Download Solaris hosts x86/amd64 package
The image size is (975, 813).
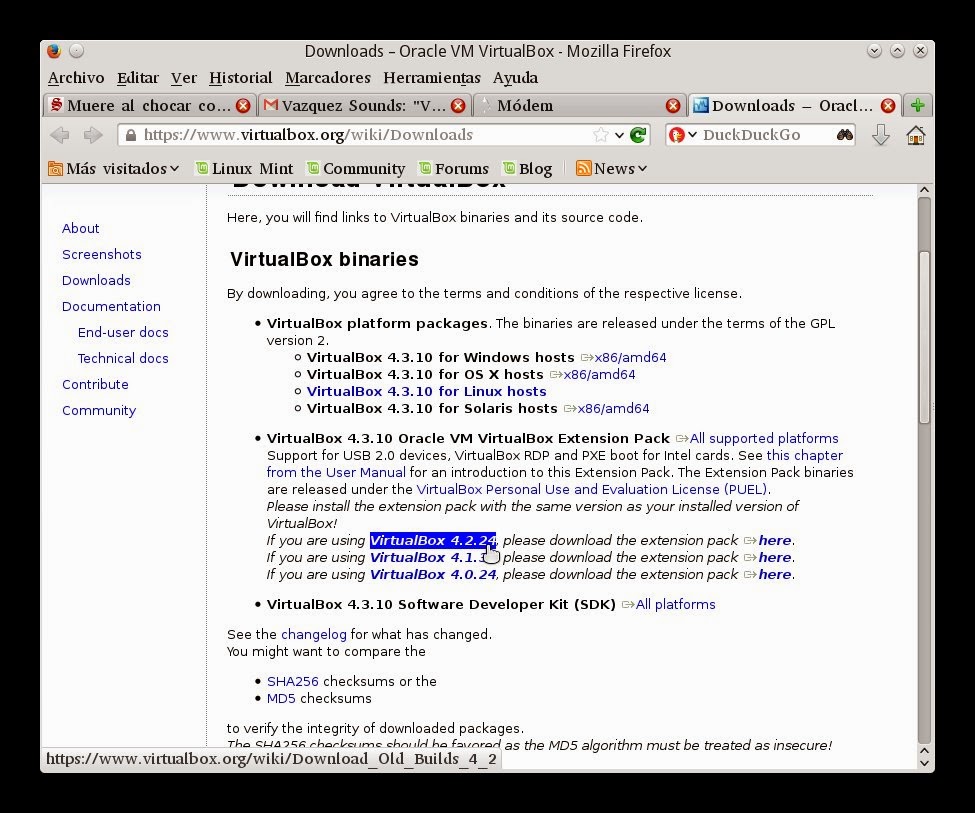pyautogui.click(x=607, y=409)
